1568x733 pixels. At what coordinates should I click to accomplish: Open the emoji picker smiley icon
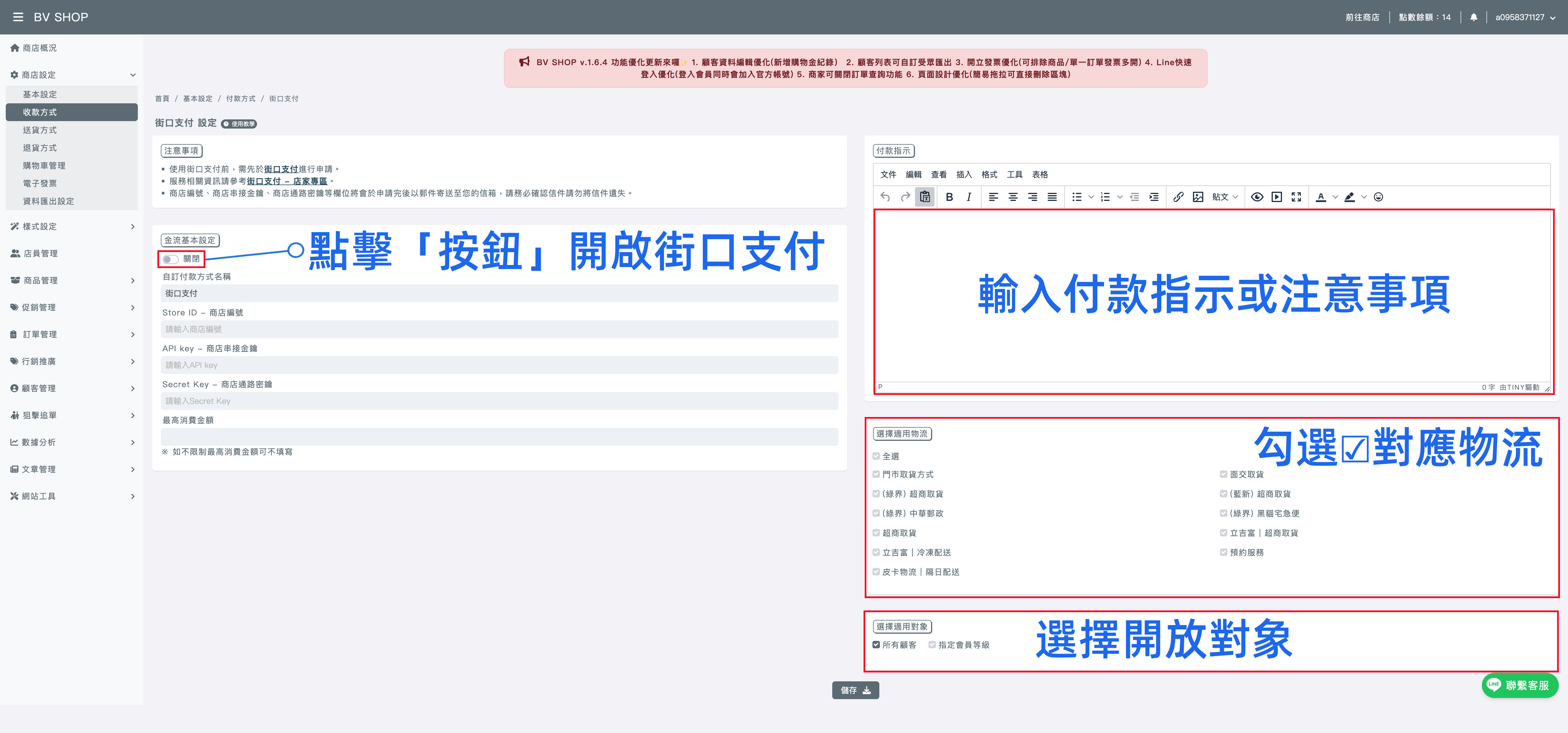tap(1379, 197)
